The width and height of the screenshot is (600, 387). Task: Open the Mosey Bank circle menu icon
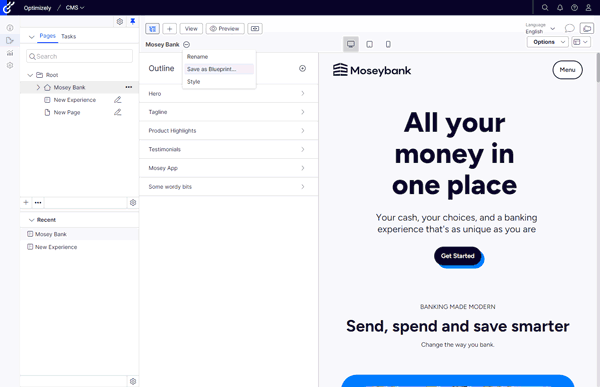click(x=186, y=44)
